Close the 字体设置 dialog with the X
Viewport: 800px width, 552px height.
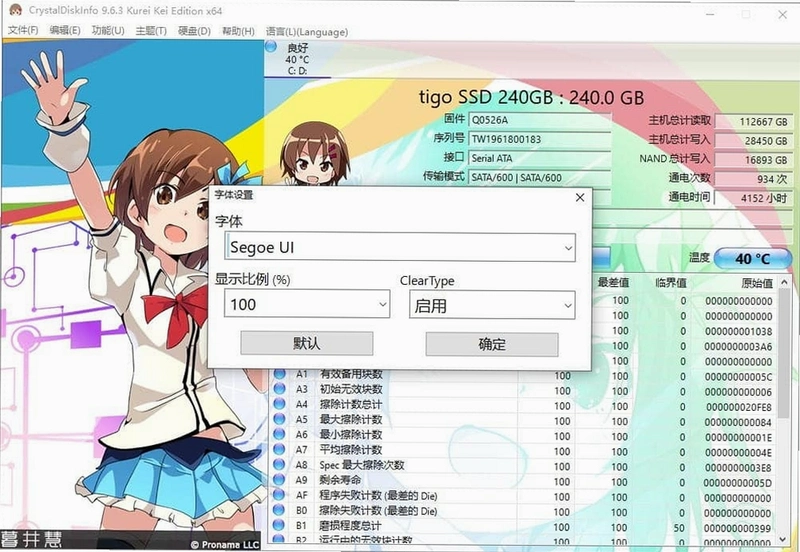point(580,197)
